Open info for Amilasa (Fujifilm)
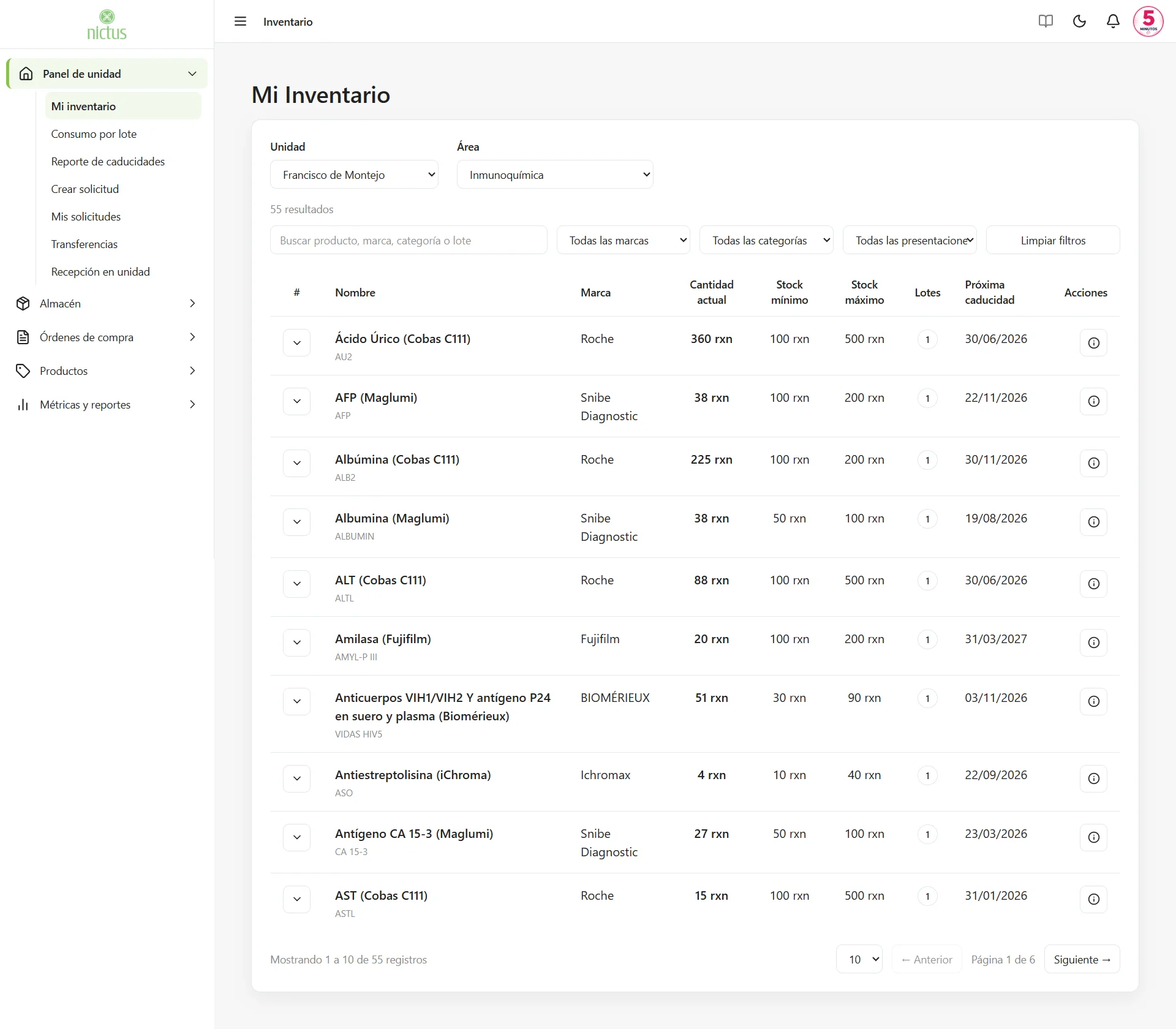The image size is (1176, 1029). click(x=1093, y=643)
